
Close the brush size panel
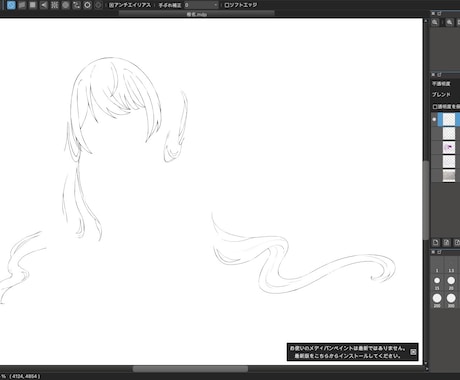coord(433,252)
